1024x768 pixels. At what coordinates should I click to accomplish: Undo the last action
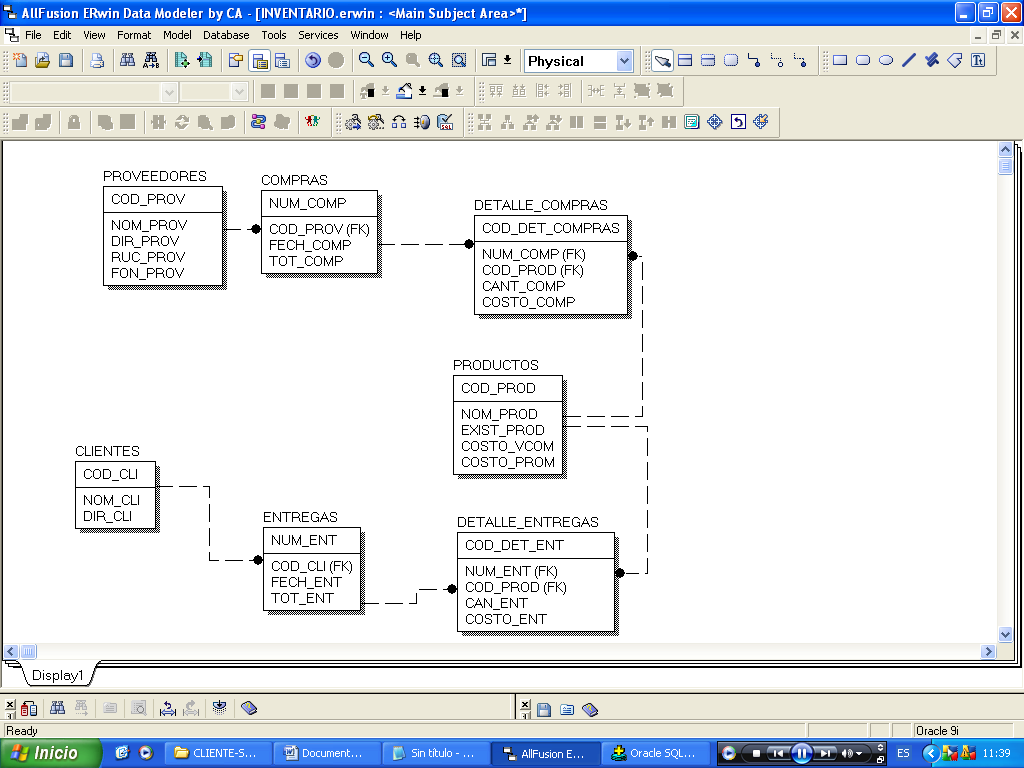coord(312,60)
